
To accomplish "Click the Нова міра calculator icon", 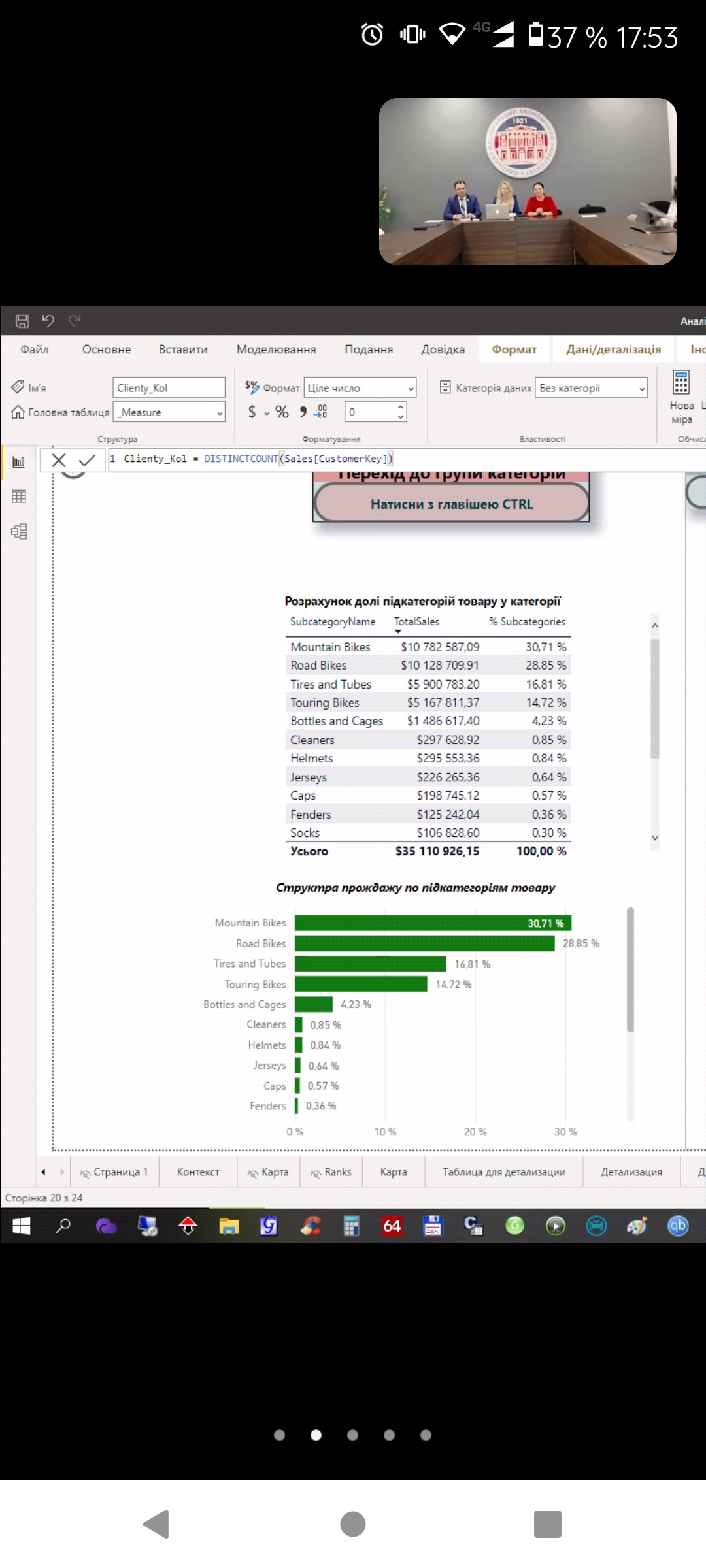I will click(681, 383).
